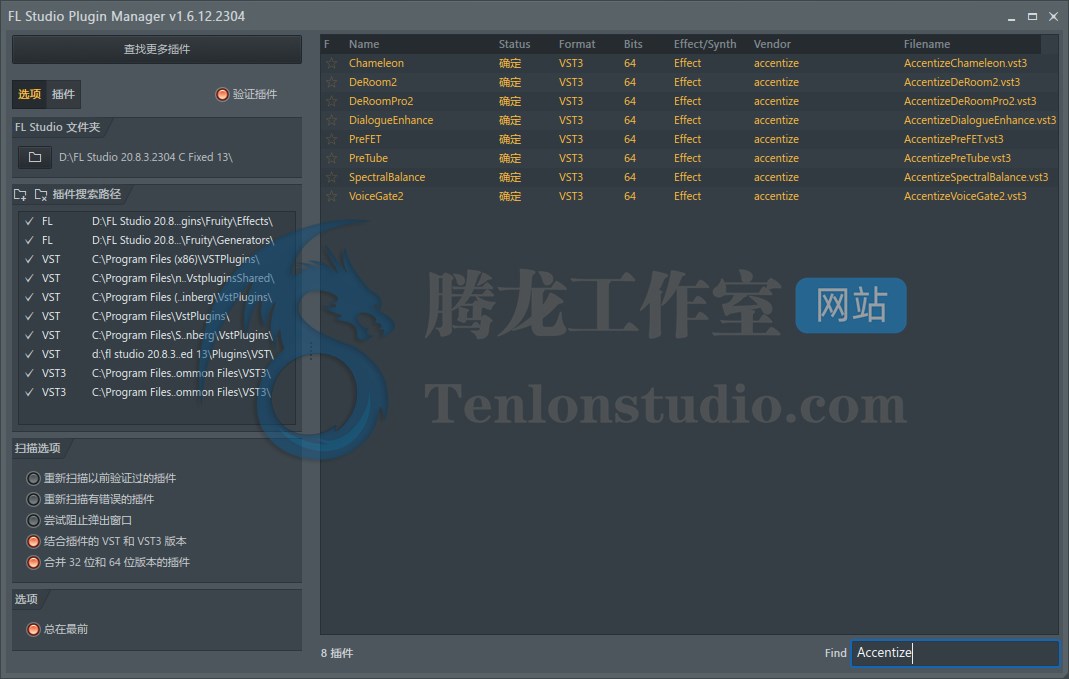This screenshot has height=679, width=1069.
Task: Click the filename AccentizePreFET.vst3
Action: click(954, 140)
